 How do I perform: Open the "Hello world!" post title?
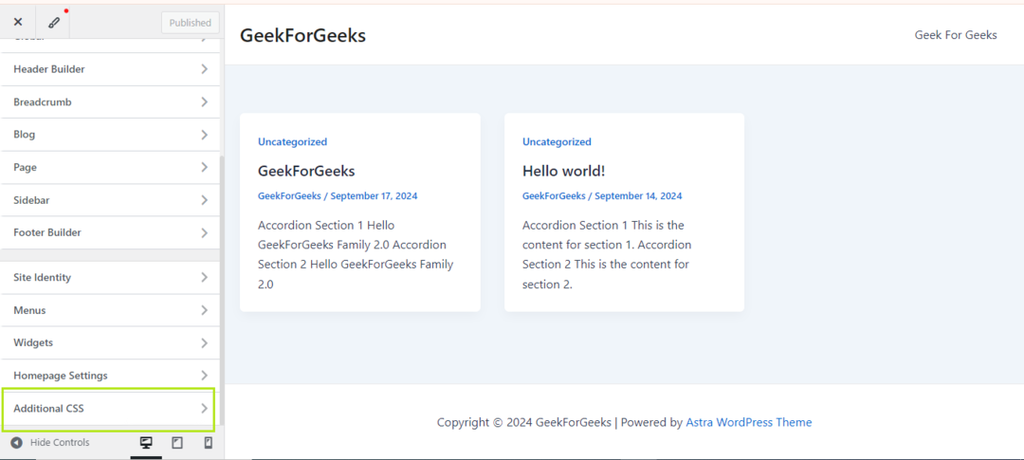563,171
